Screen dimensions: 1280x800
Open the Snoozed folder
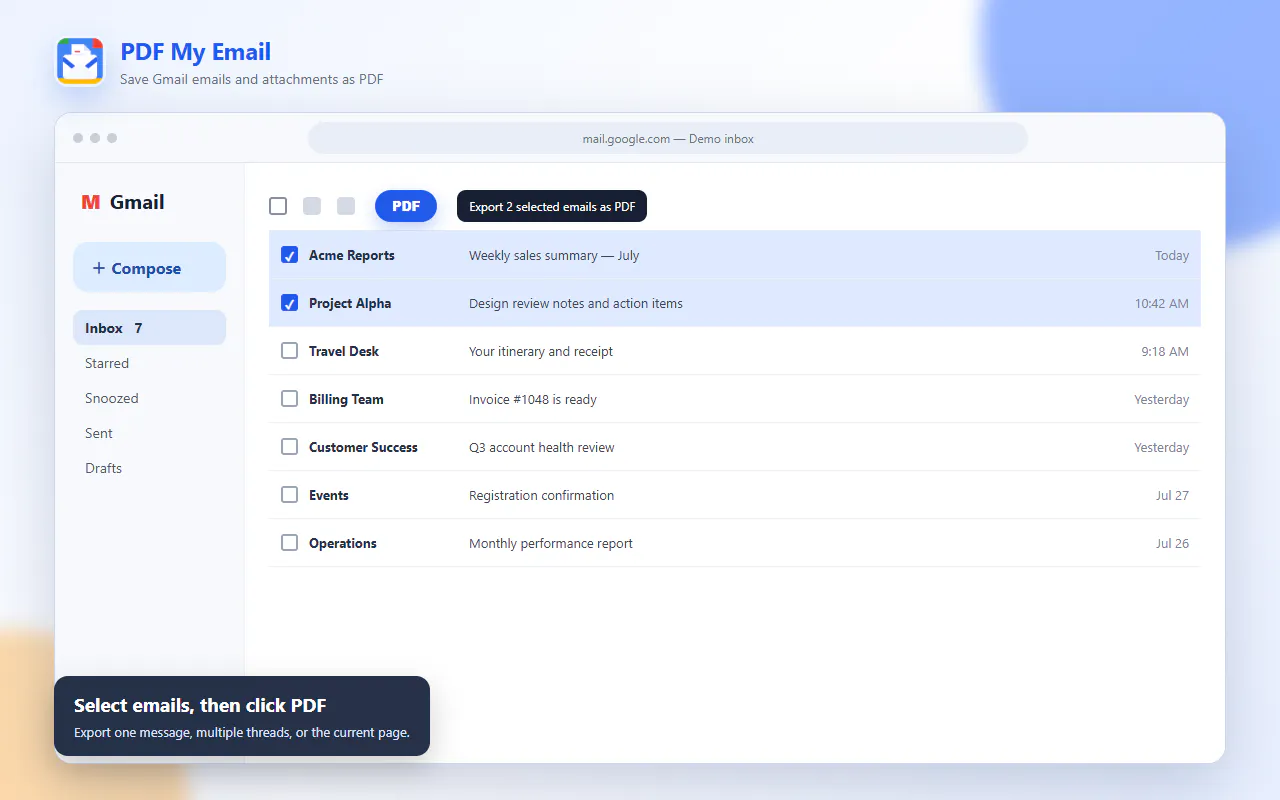[149, 398]
